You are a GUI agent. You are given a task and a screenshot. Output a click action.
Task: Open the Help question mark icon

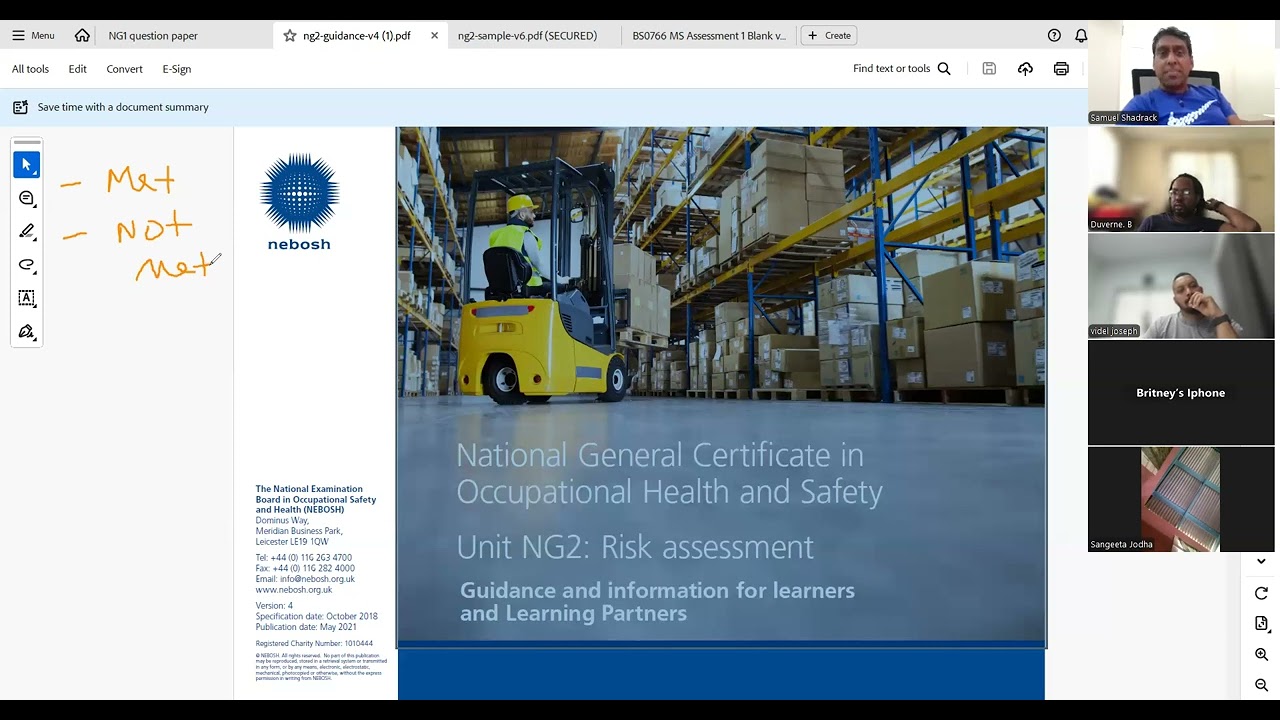click(x=1054, y=35)
